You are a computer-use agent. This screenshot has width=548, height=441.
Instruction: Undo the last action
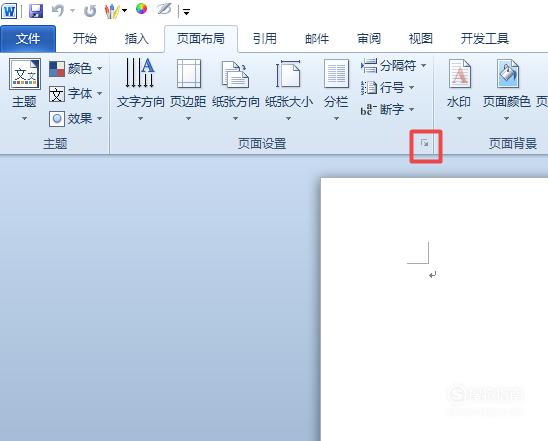point(58,11)
